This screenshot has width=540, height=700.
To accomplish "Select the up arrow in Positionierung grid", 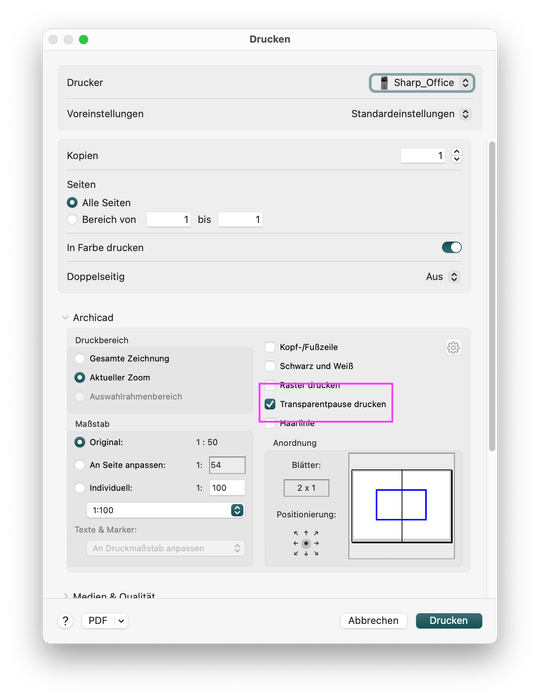I will (306, 533).
